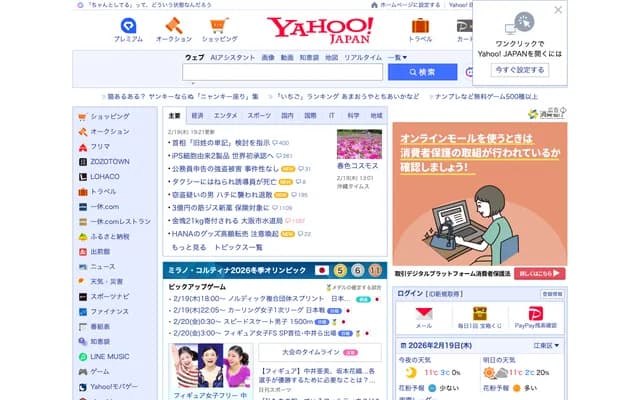Switch to the スポーツ news tab
The image size is (640, 400).
(259, 116)
